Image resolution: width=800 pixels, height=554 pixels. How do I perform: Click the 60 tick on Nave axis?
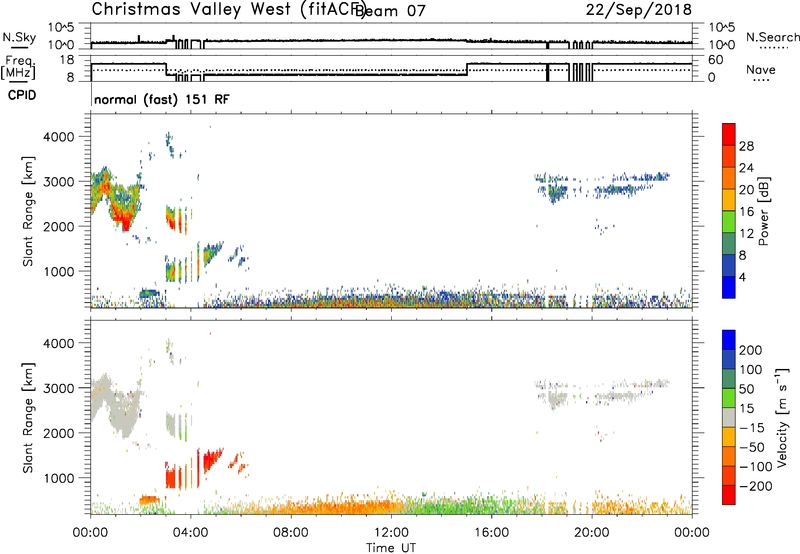click(x=716, y=60)
